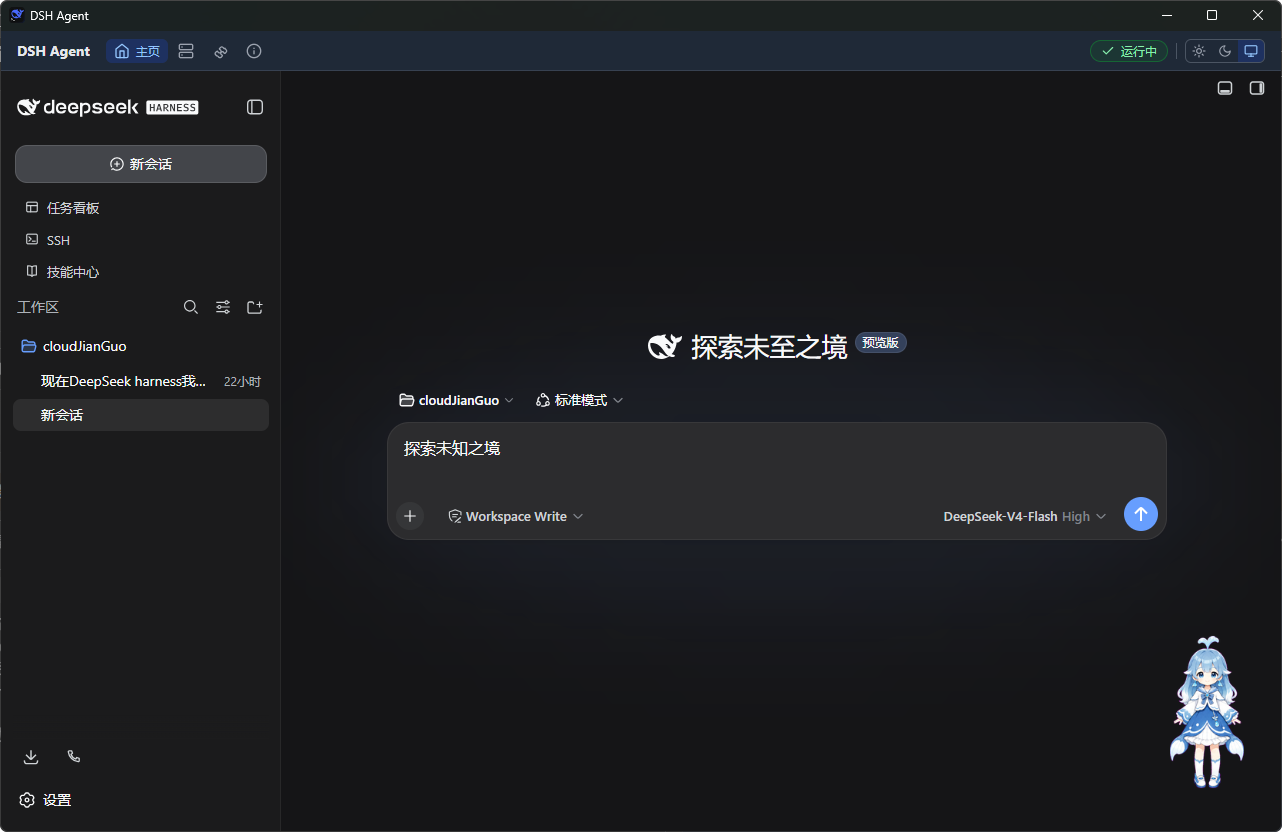
Task: Click the deepseek HARNESS logo
Action: [108, 107]
